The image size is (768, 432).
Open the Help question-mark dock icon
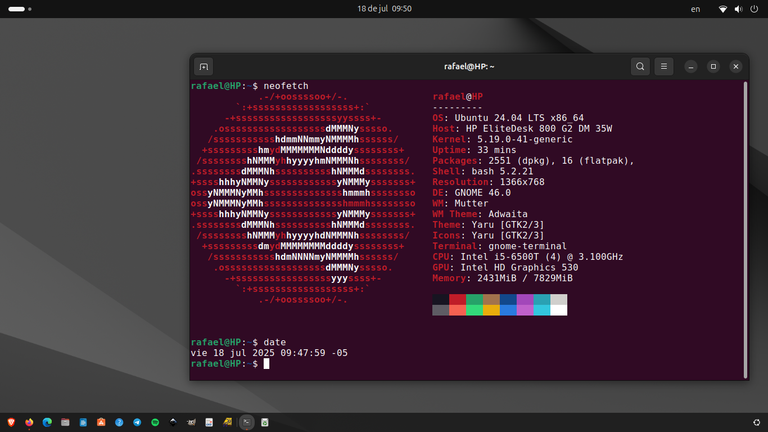[x=119, y=422]
